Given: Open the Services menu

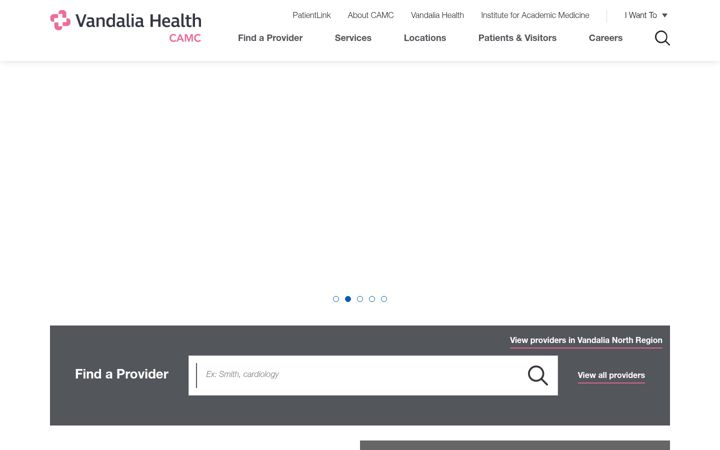Looking at the screenshot, I should click(x=353, y=38).
